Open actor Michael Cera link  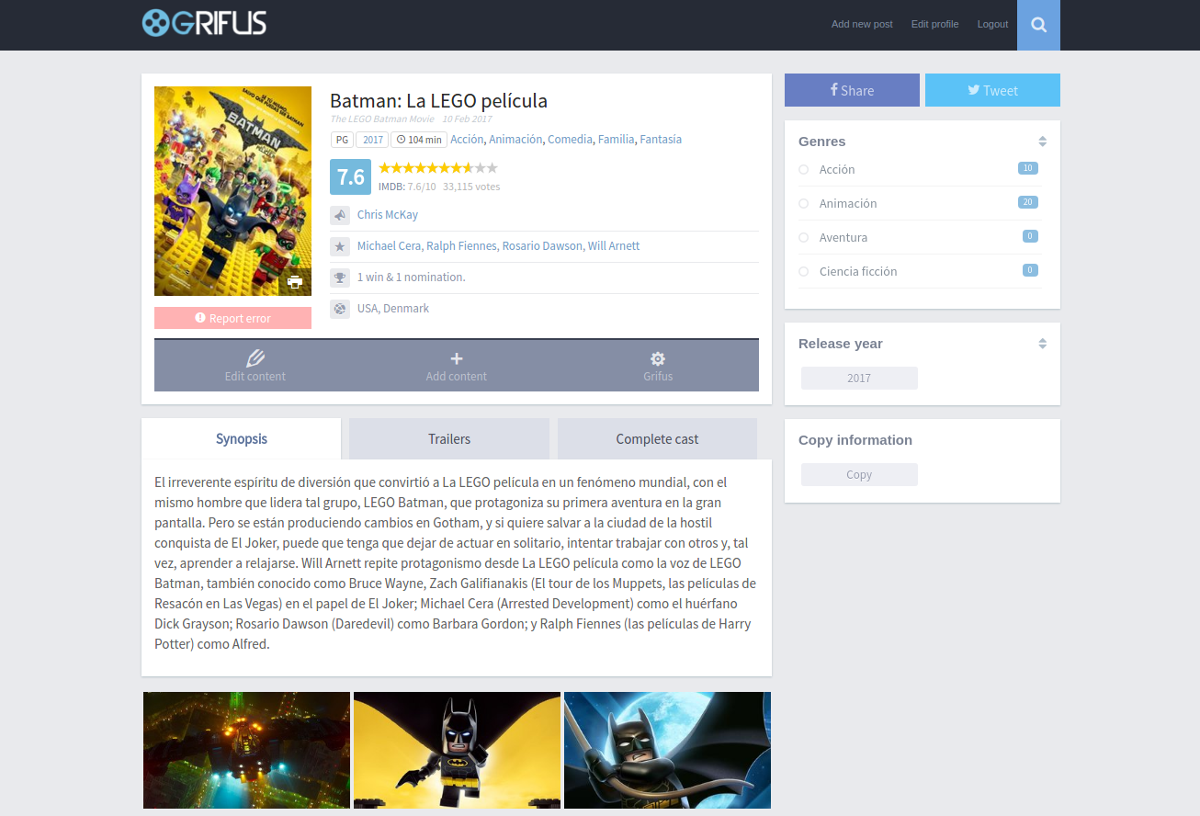click(389, 246)
